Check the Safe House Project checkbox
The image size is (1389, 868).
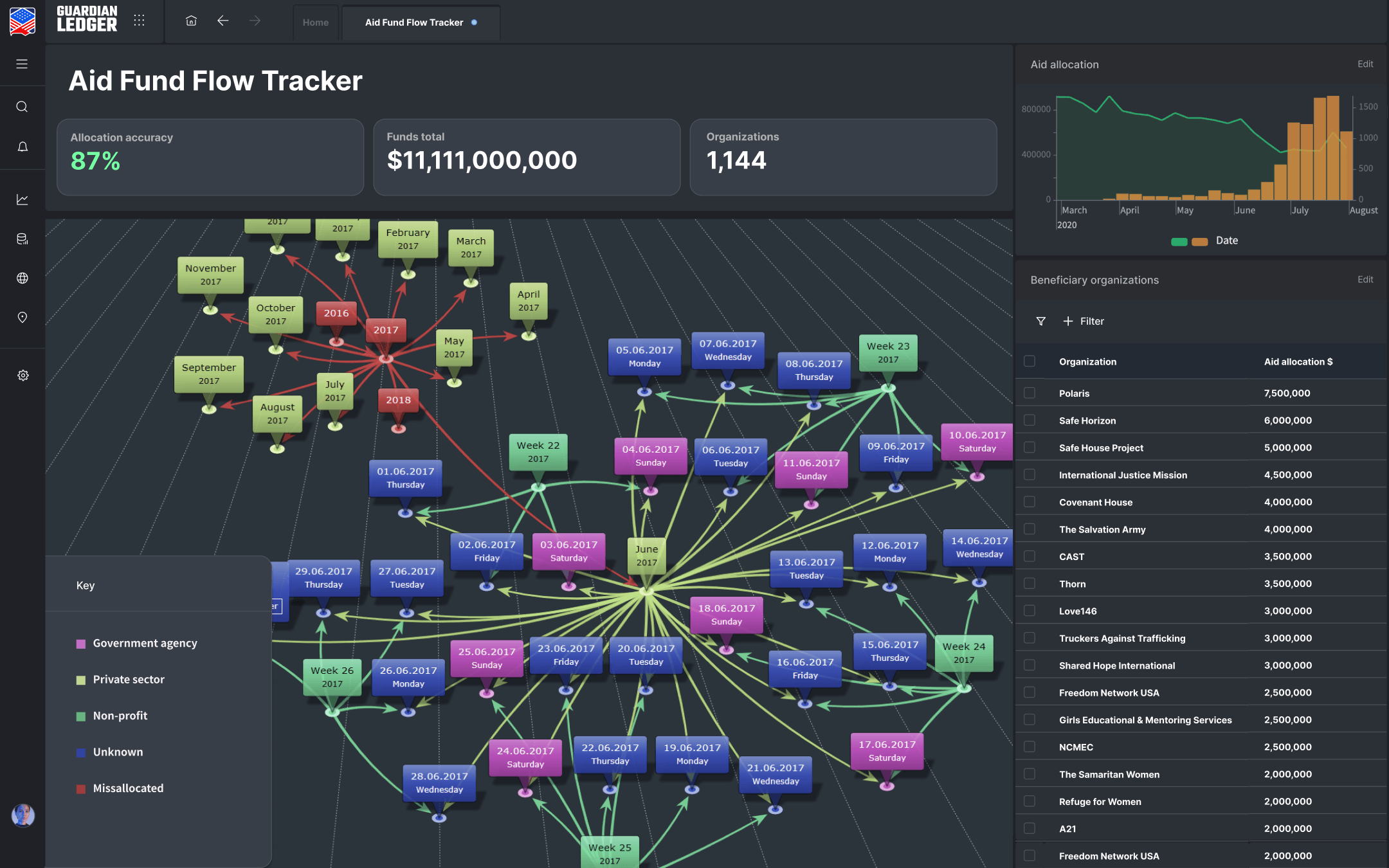[x=1030, y=448]
